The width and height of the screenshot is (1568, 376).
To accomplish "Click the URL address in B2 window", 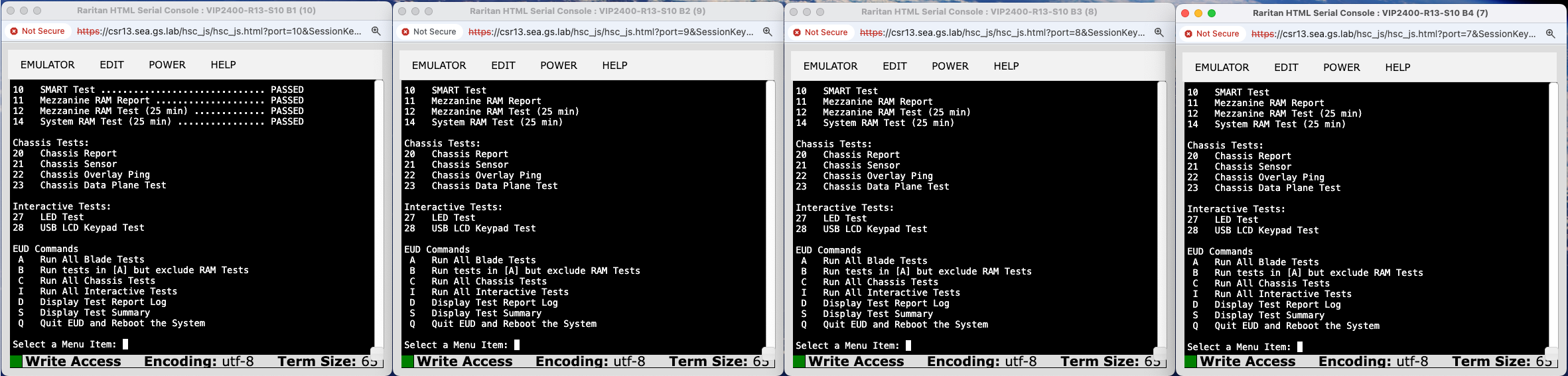I will [x=610, y=32].
